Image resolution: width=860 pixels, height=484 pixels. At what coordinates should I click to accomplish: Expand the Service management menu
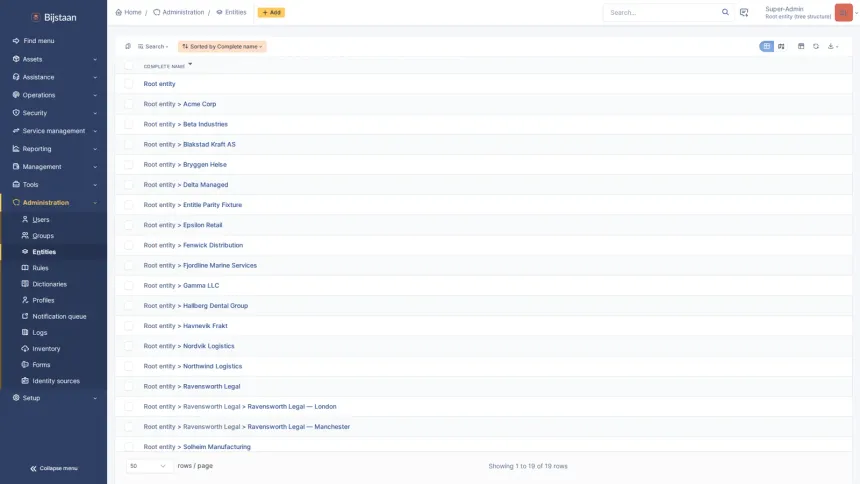pos(53,131)
